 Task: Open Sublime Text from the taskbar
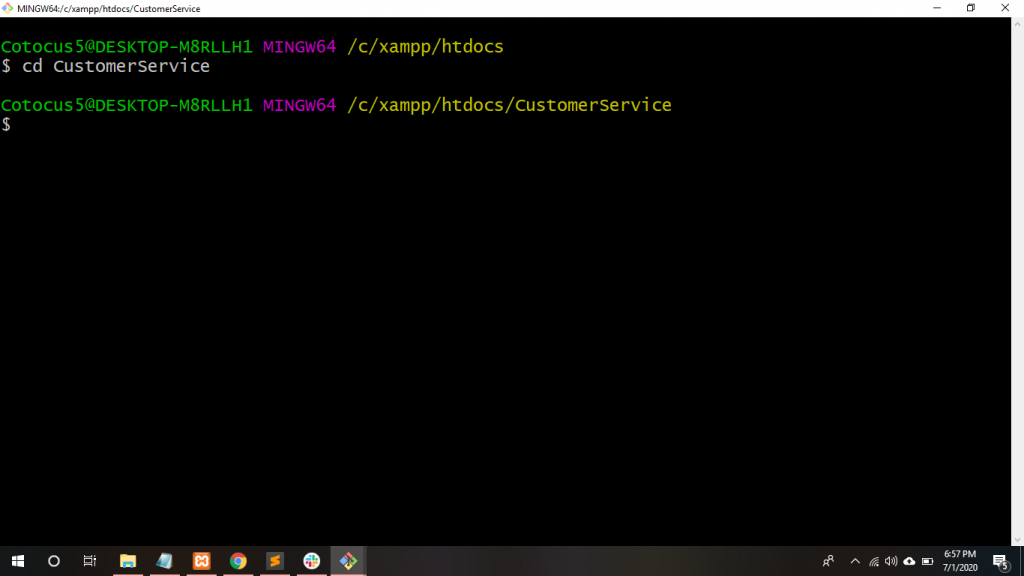[x=275, y=561]
